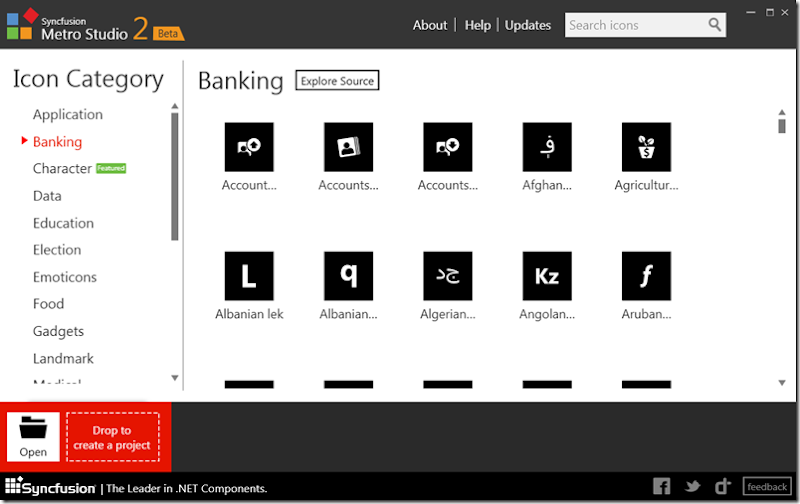This screenshot has width=800, height=504.
Task: Select the Data category
Action: [x=47, y=196]
